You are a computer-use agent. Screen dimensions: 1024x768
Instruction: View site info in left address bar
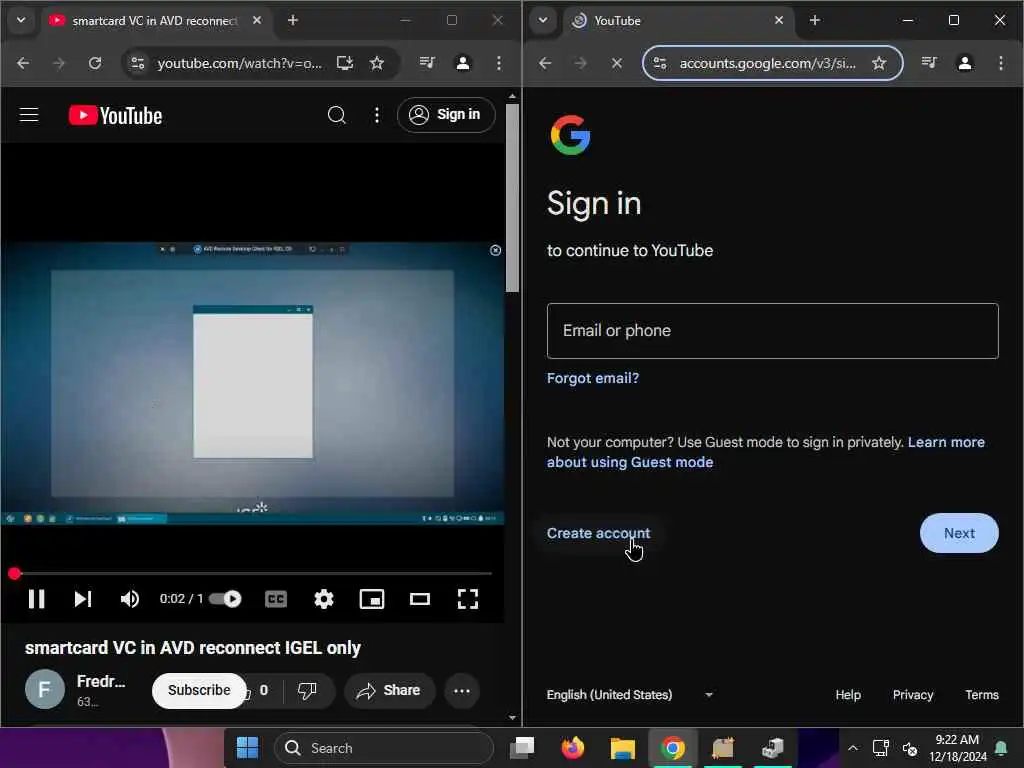pyautogui.click(x=138, y=63)
